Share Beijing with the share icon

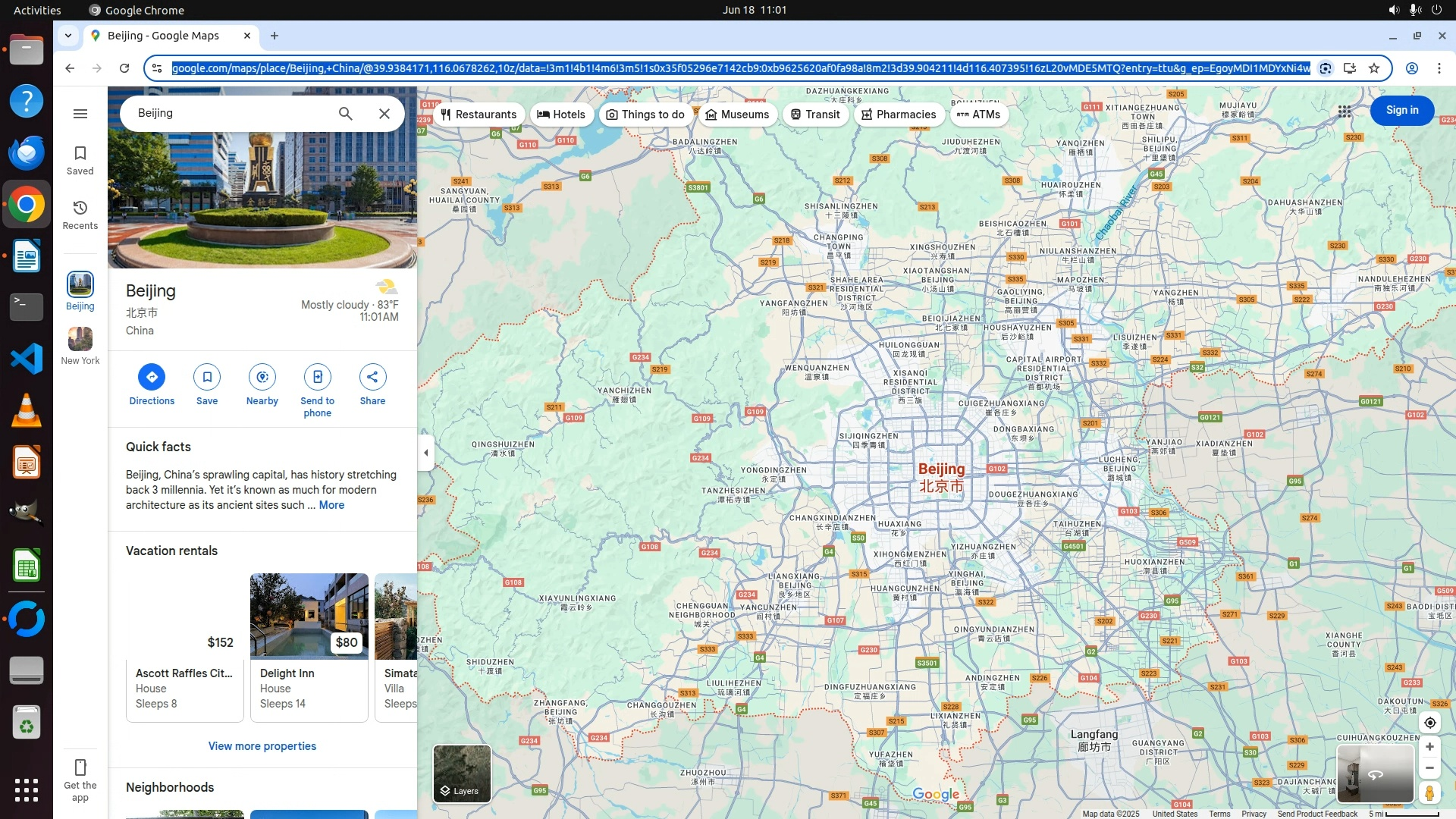pyautogui.click(x=372, y=377)
